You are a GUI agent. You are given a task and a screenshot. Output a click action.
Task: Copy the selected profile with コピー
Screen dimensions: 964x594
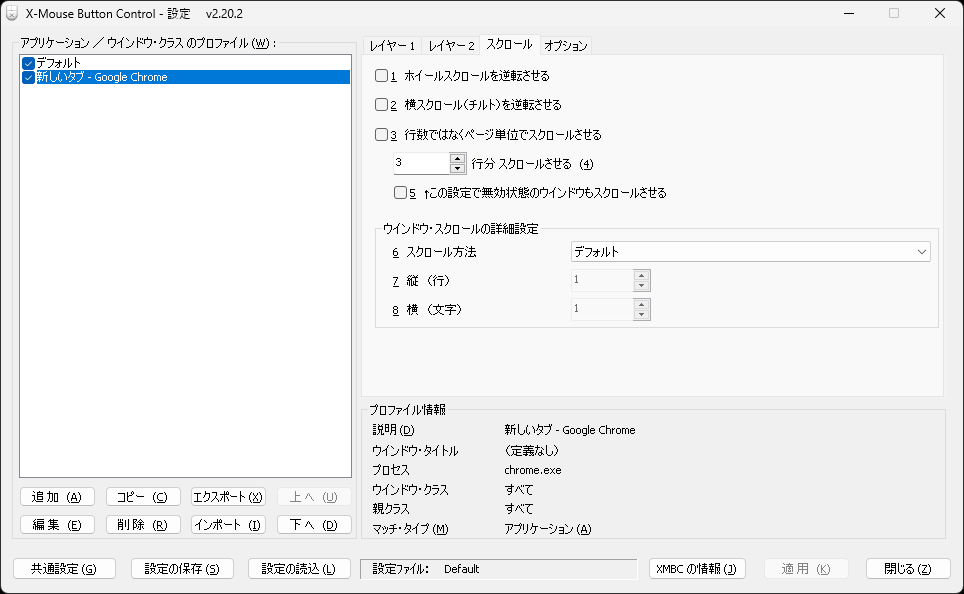point(143,496)
